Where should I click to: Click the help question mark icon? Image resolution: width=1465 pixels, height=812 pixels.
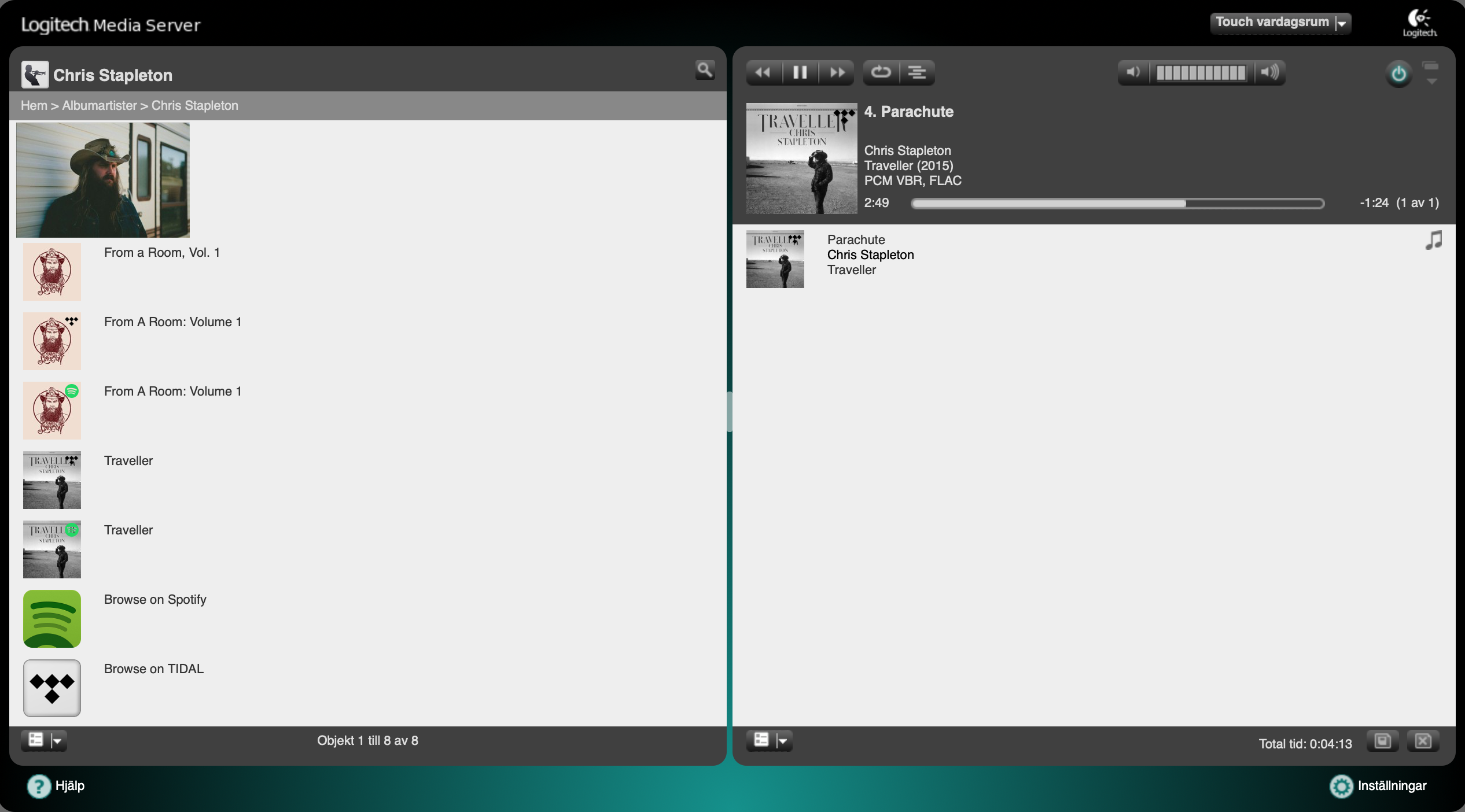tap(39, 786)
